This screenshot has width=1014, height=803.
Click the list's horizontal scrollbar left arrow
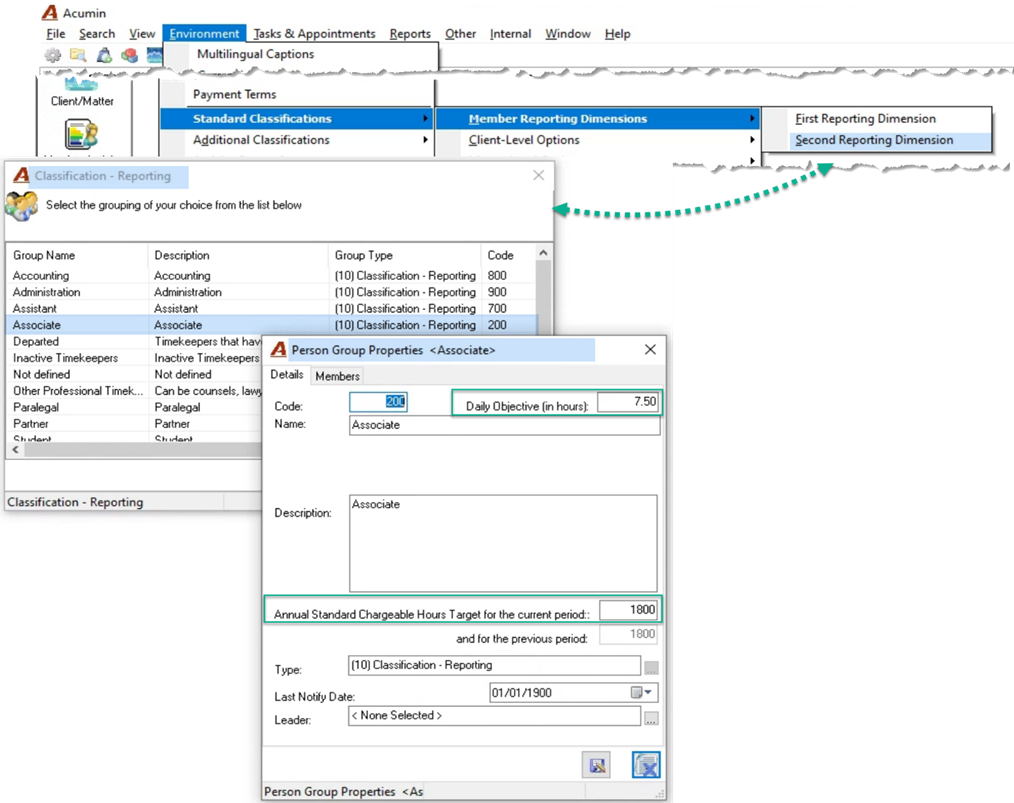pyautogui.click(x=16, y=449)
